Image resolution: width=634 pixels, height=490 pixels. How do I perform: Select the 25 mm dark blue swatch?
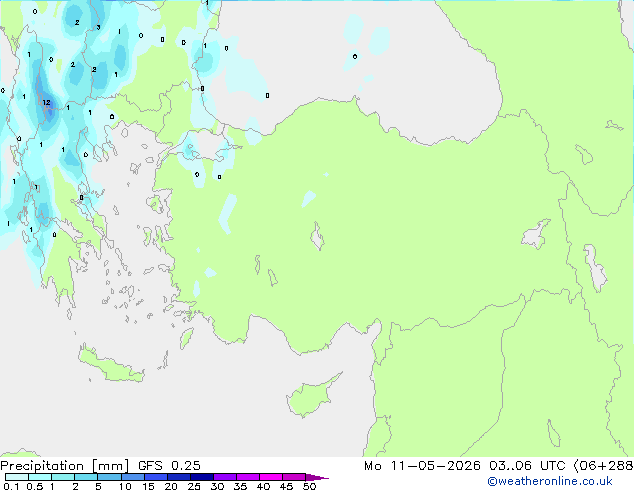click(x=201, y=477)
